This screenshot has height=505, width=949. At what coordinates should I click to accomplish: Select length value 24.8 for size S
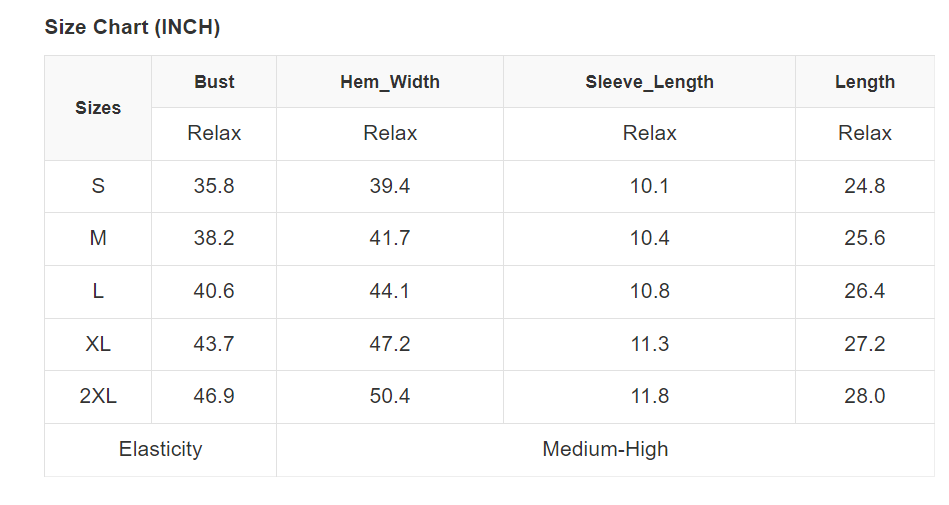[865, 186]
